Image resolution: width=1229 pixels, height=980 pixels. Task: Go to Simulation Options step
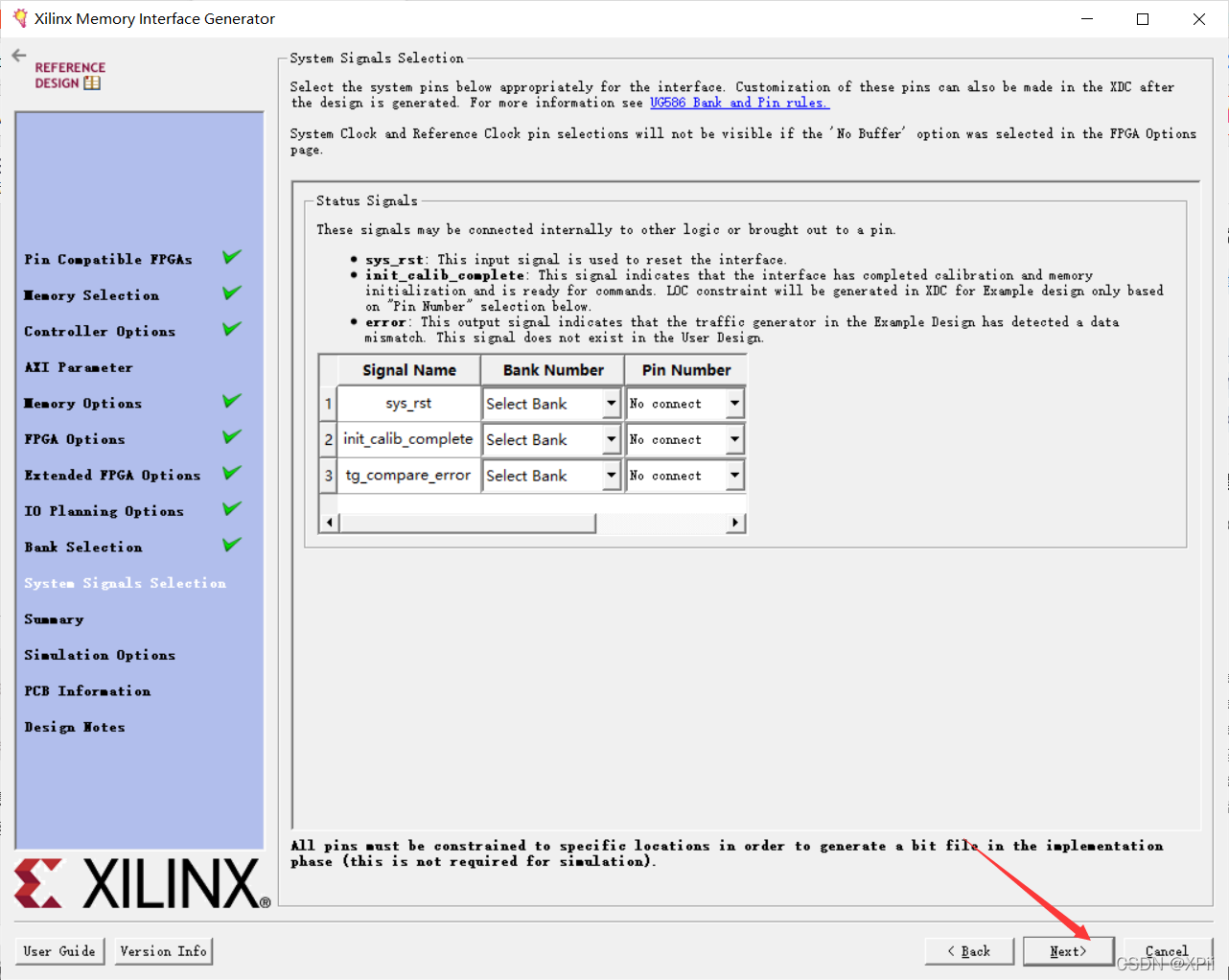[x=100, y=655]
